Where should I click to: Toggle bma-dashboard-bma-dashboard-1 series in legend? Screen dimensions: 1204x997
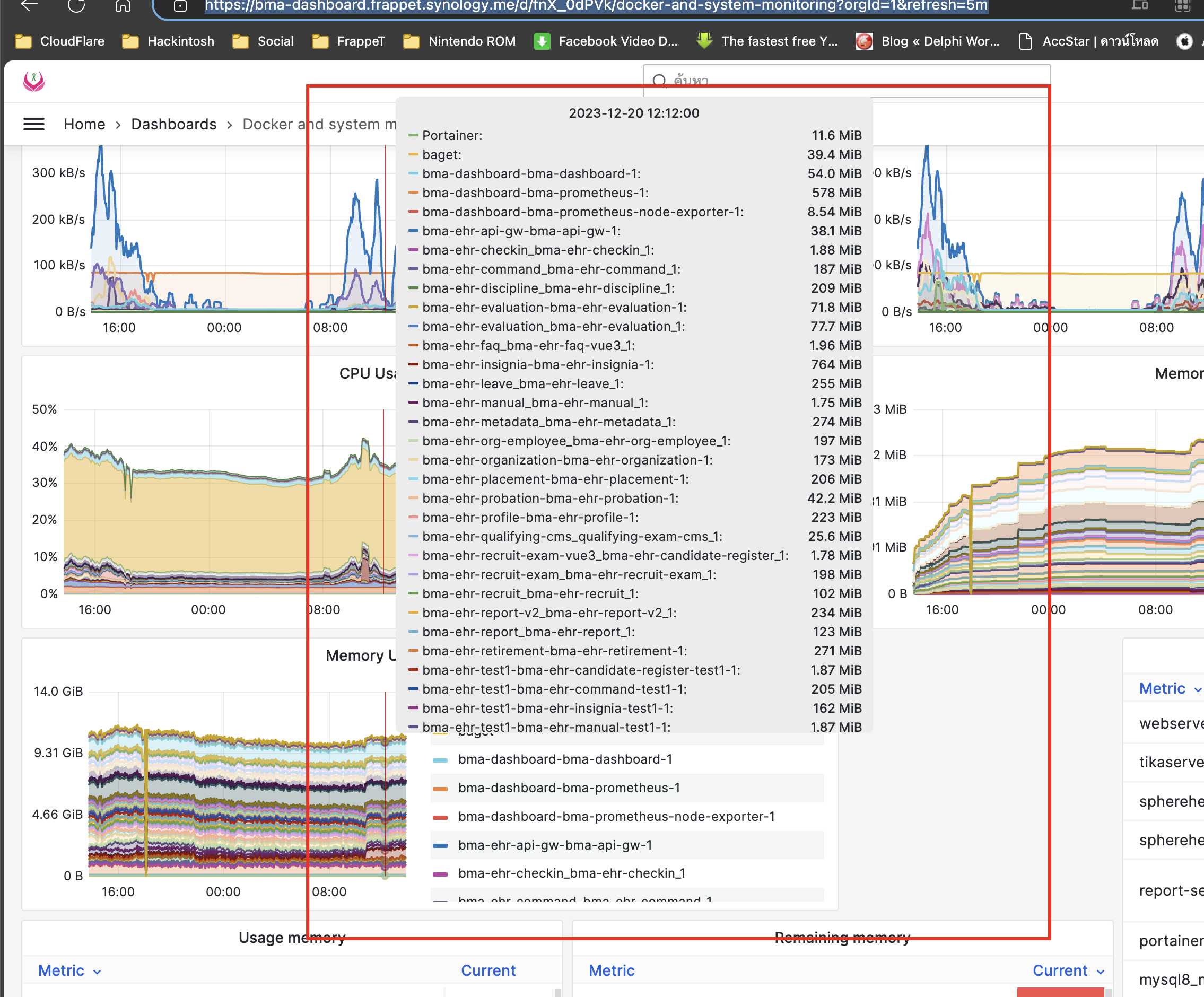point(565,759)
